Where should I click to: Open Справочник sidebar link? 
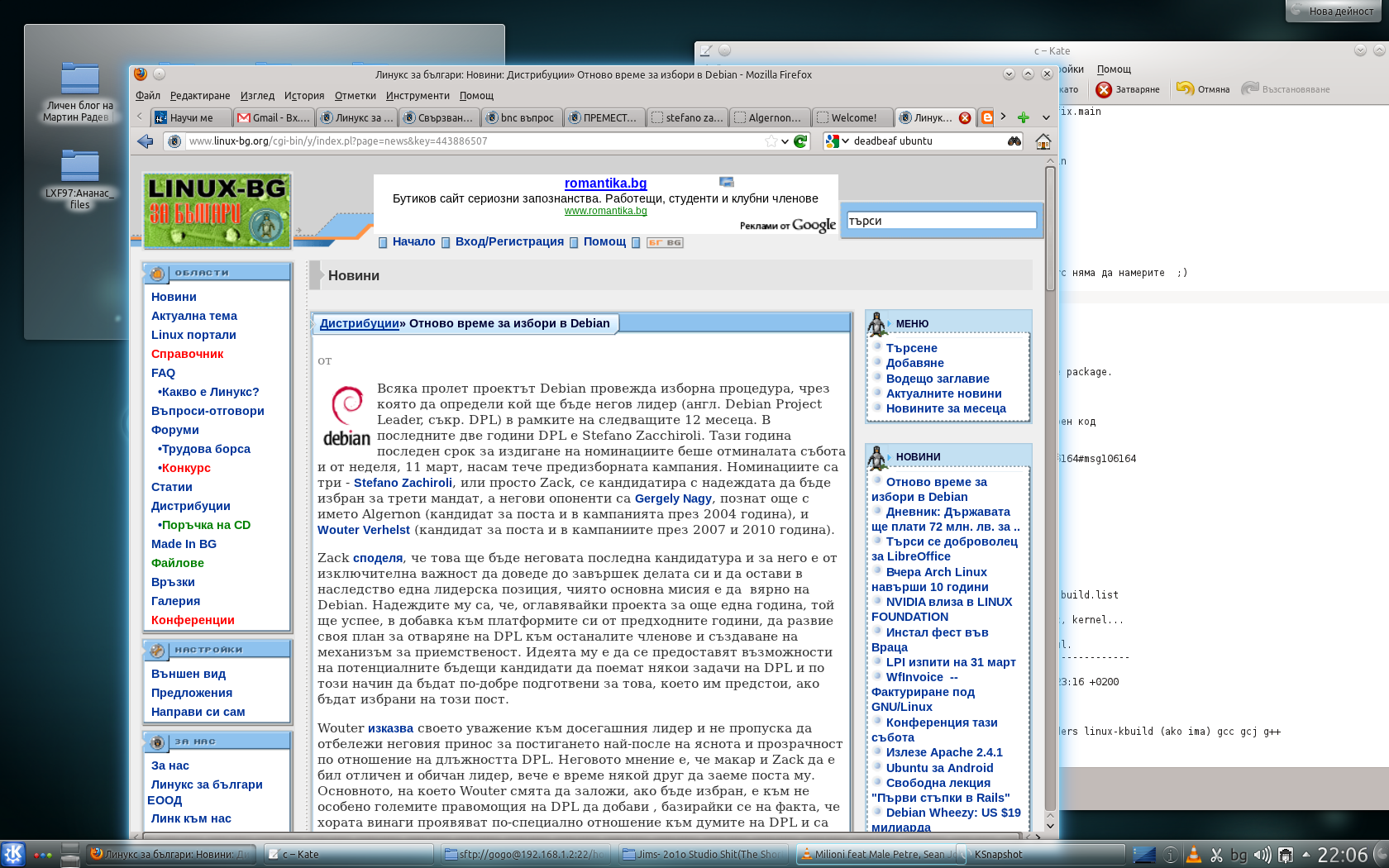[187, 354]
